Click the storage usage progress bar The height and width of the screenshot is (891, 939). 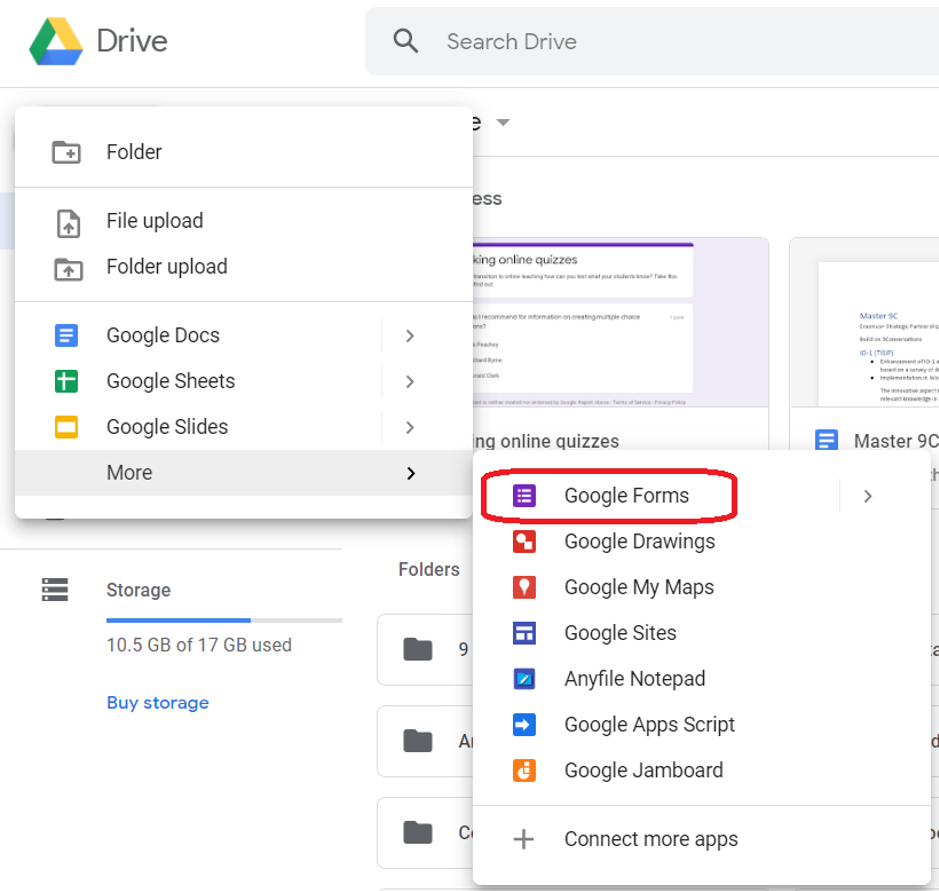pos(224,620)
